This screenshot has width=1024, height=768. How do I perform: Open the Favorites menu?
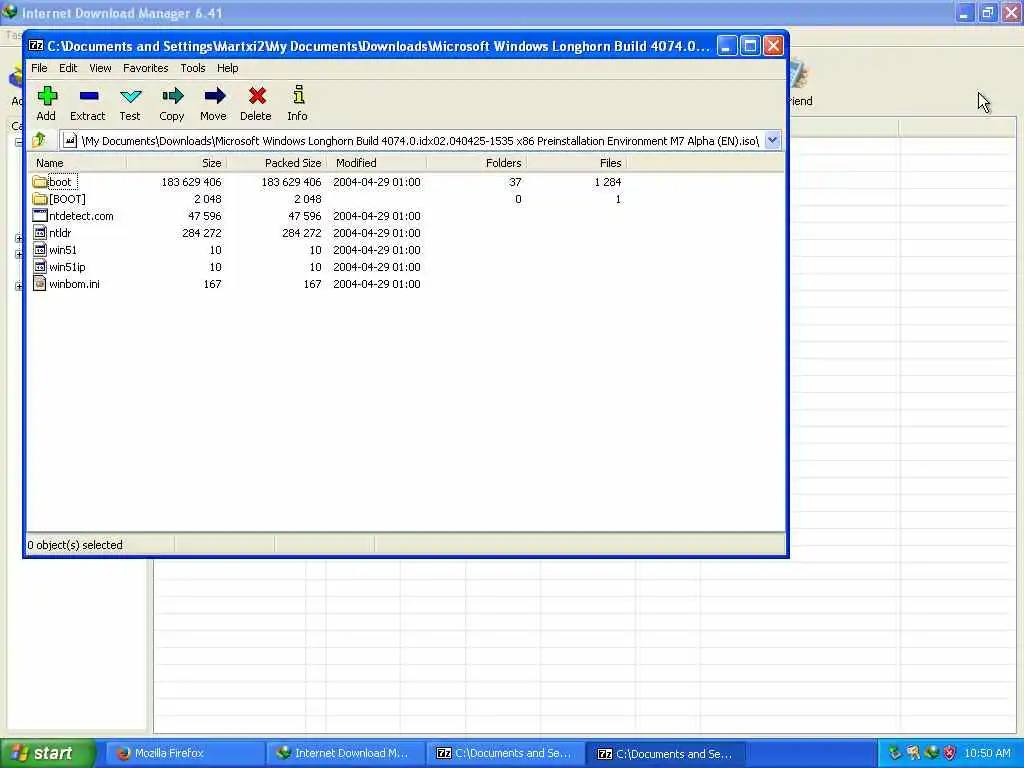(146, 68)
